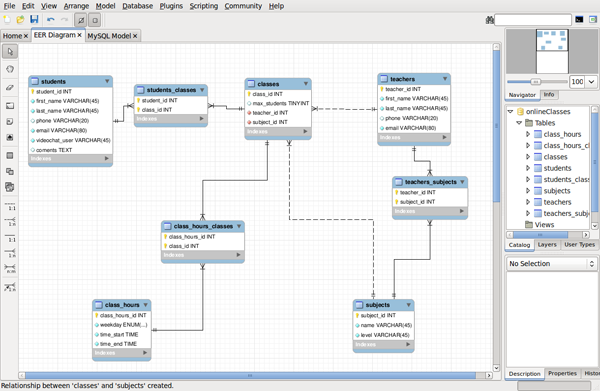The width and height of the screenshot is (600, 391).
Task: Select the eraser tool
Action: tap(10, 88)
